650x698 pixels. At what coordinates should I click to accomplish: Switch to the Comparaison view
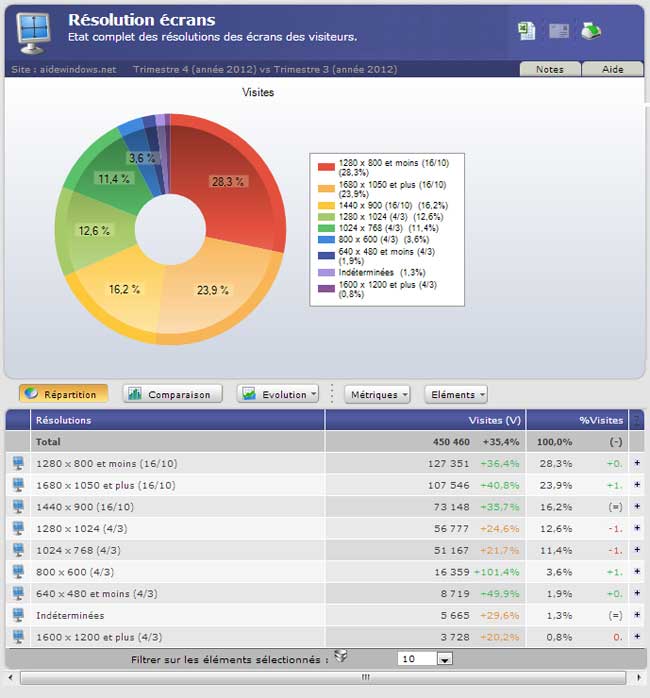click(x=169, y=394)
